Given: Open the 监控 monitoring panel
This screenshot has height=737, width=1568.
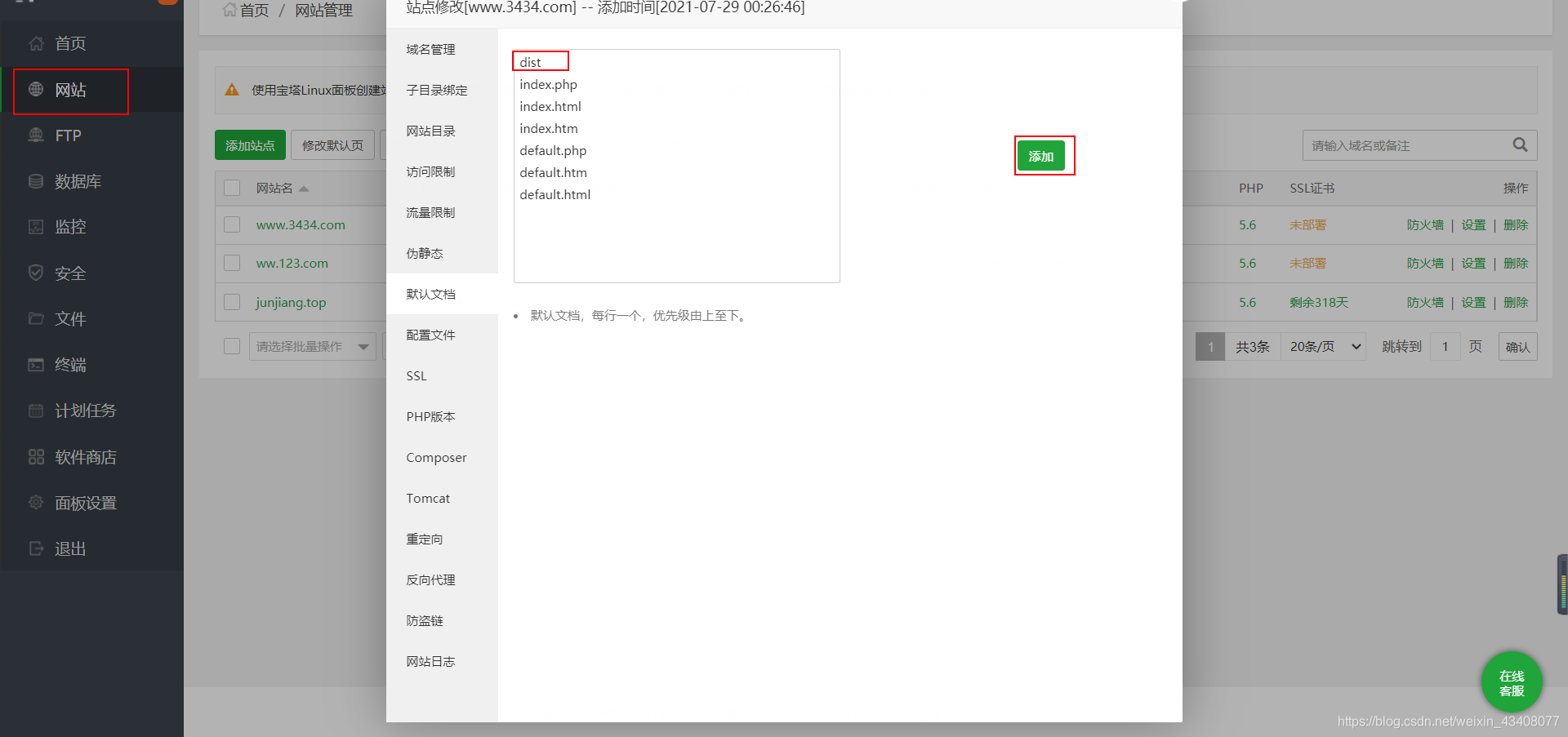Looking at the screenshot, I should coord(70,227).
